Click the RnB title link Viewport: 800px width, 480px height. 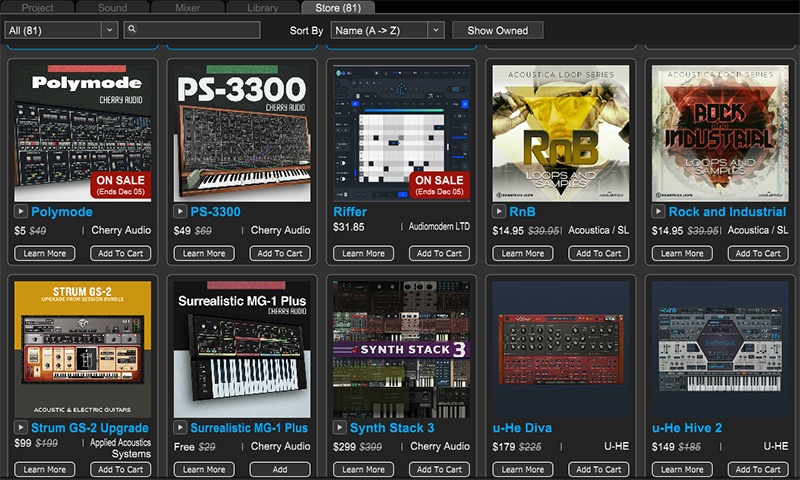click(x=522, y=212)
